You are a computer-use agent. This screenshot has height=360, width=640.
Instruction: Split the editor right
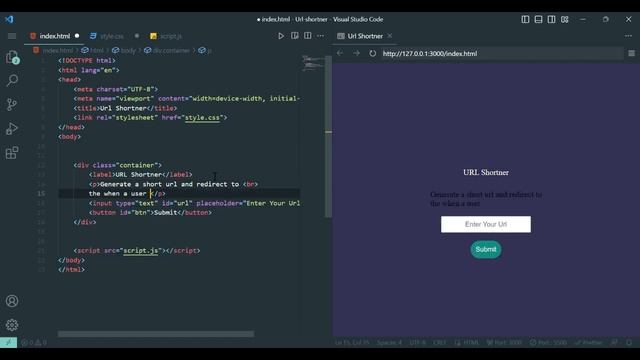307,36
